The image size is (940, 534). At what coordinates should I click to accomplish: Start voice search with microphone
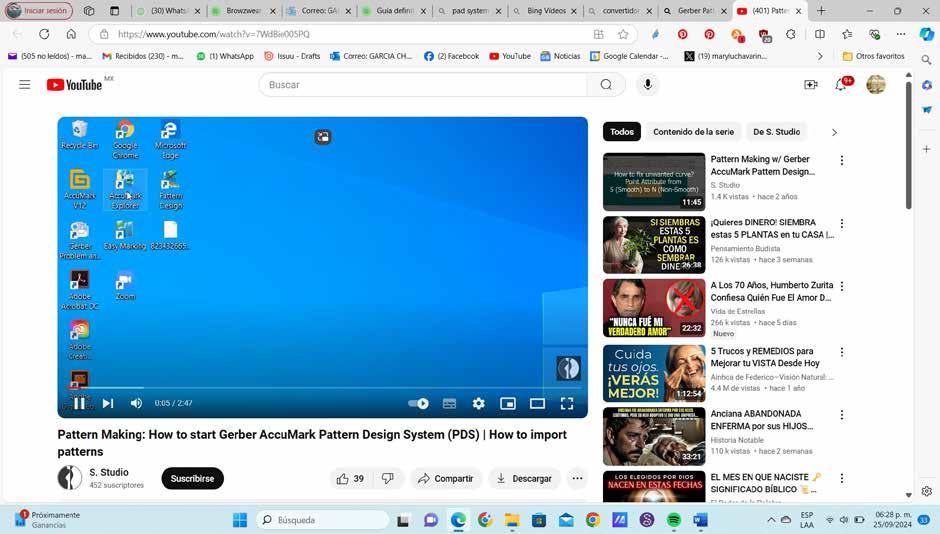647,85
